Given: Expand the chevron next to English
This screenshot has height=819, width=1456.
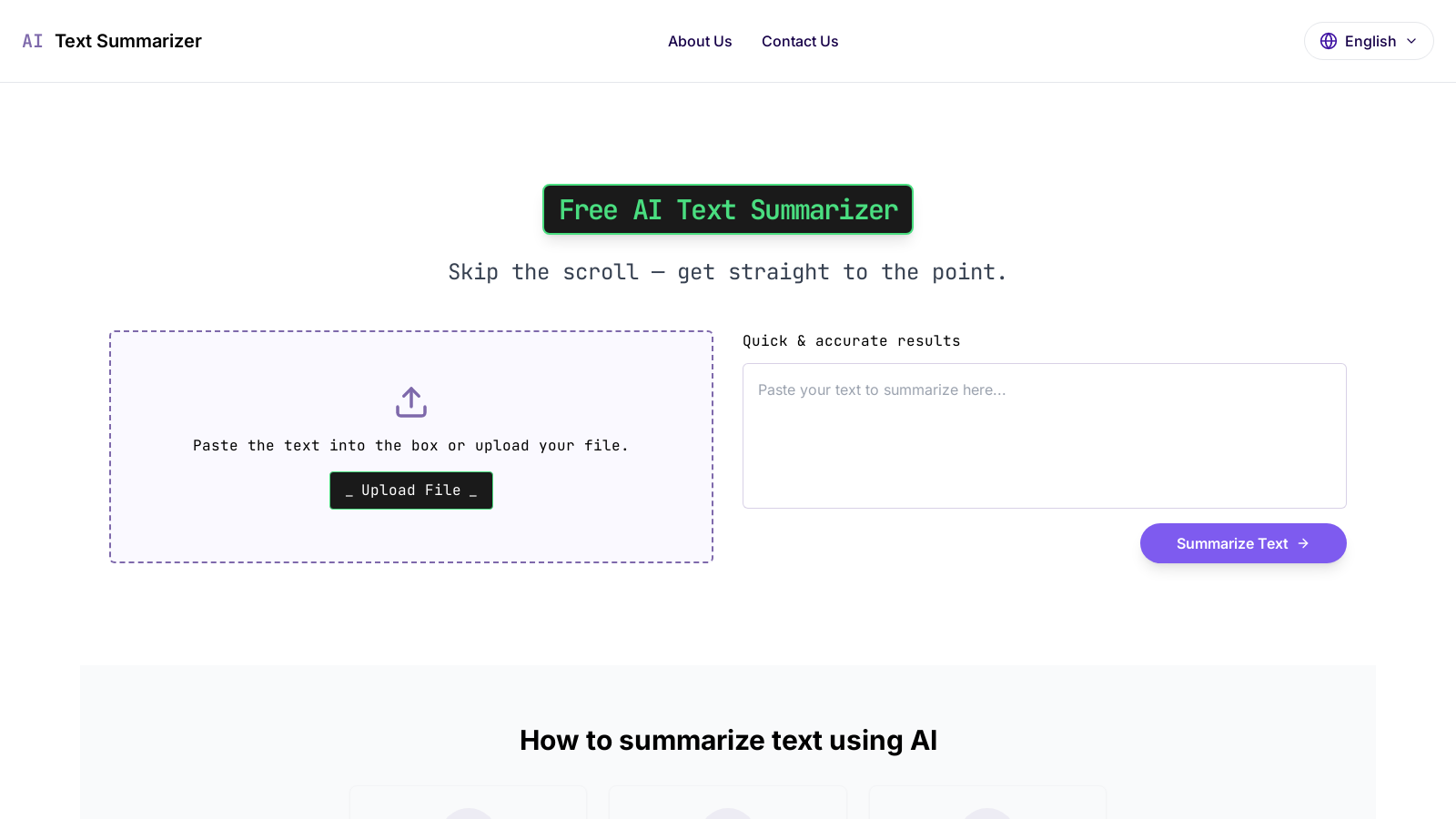Looking at the screenshot, I should (1411, 41).
